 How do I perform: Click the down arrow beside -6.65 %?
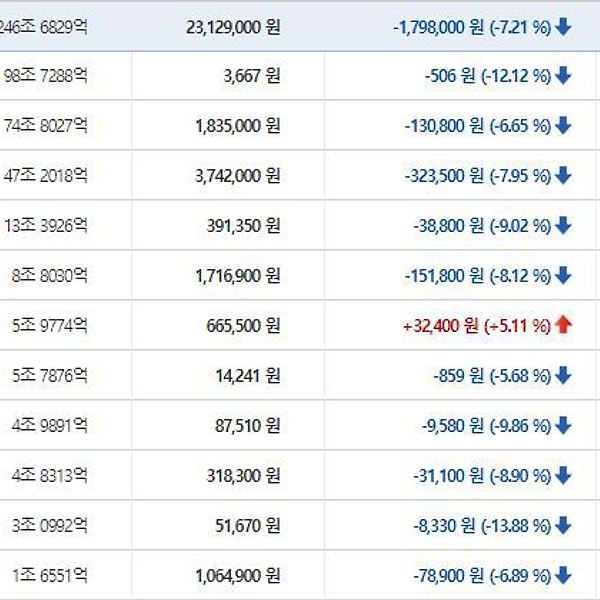click(x=563, y=126)
